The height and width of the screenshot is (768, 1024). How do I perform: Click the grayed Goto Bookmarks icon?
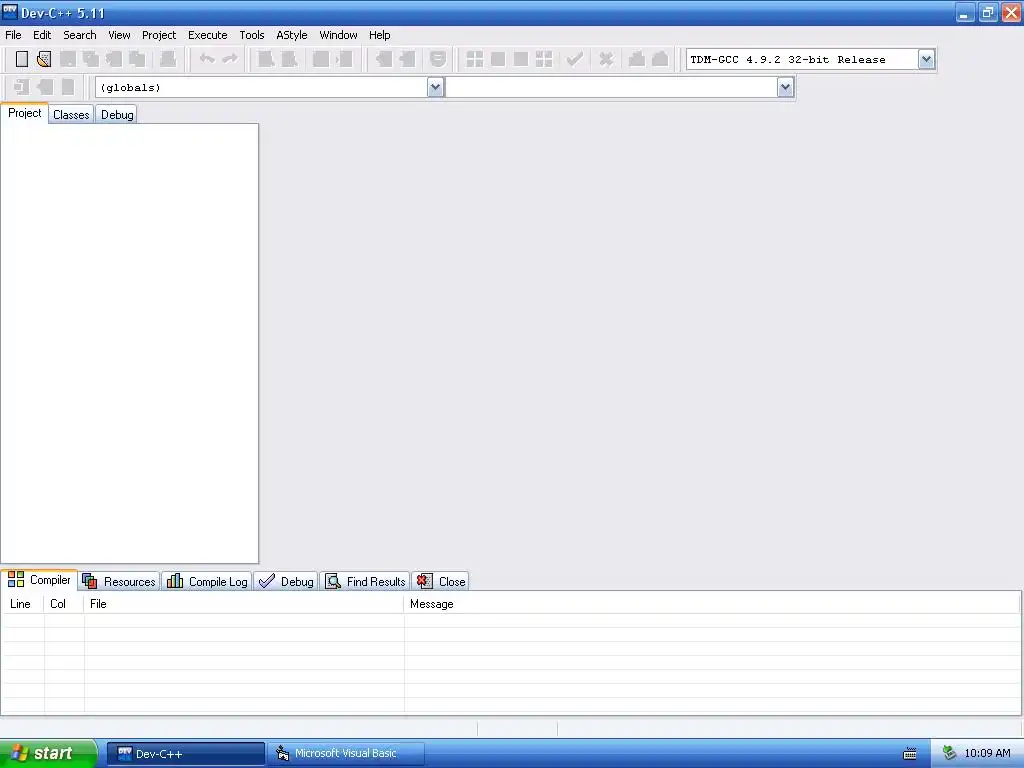coord(68,87)
